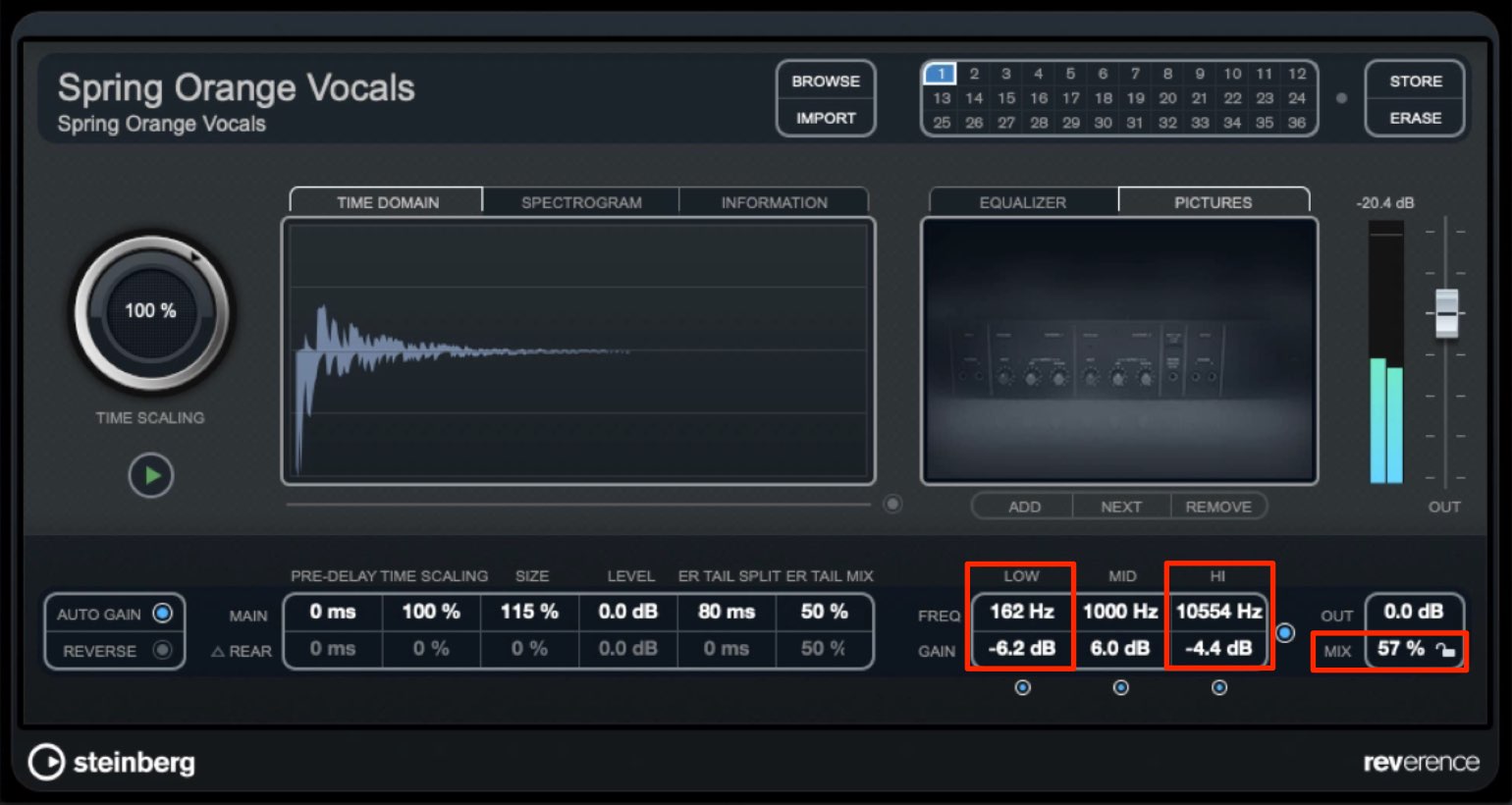1512x805 pixels.
Task: Click the Mid gain 6.0 dB field
Action: coord(1120,649)
